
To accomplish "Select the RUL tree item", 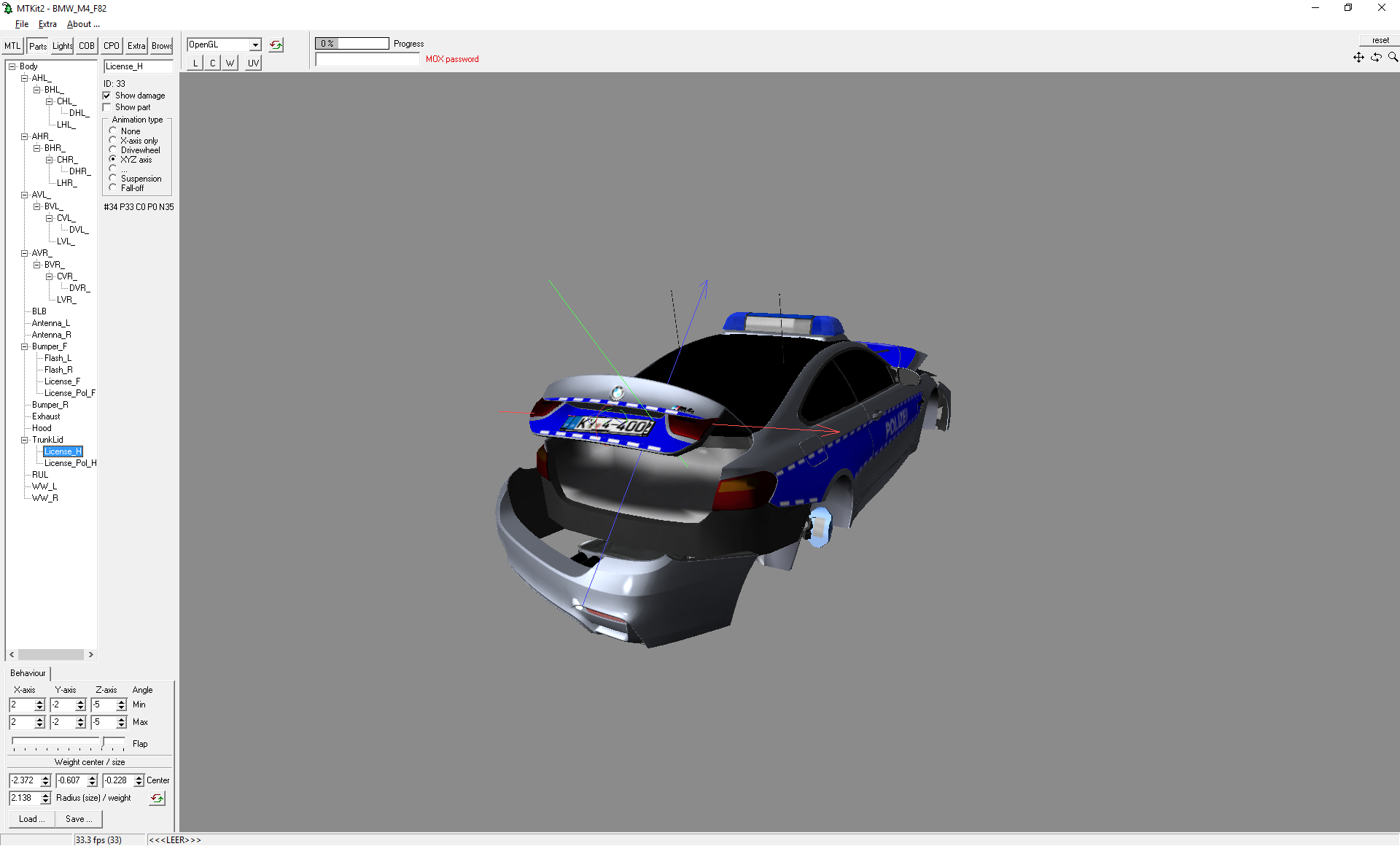I will 40,475.
